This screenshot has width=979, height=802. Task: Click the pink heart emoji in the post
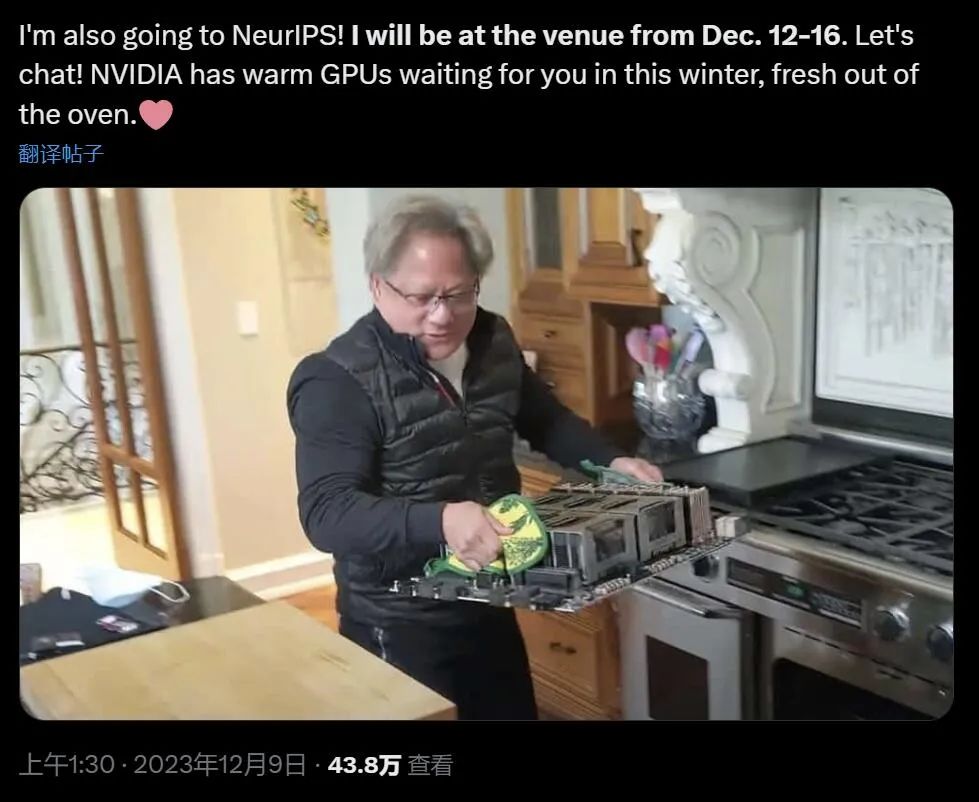155,115
